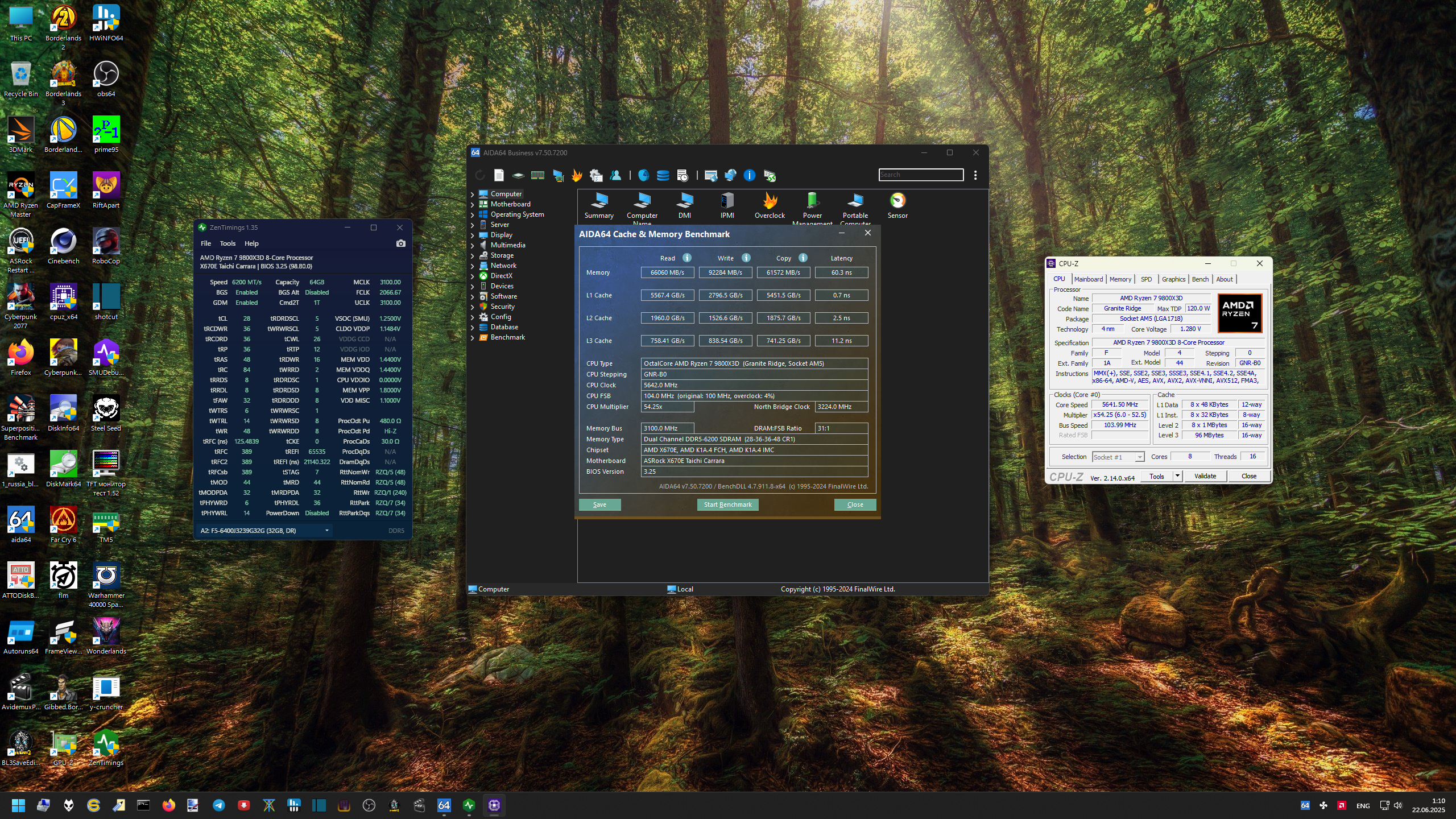Image resolution: width=1456 pixels, height=819 pixels.
Task: Click the Report document icon in AIDA64 toolbar
Action: point(499,175)
